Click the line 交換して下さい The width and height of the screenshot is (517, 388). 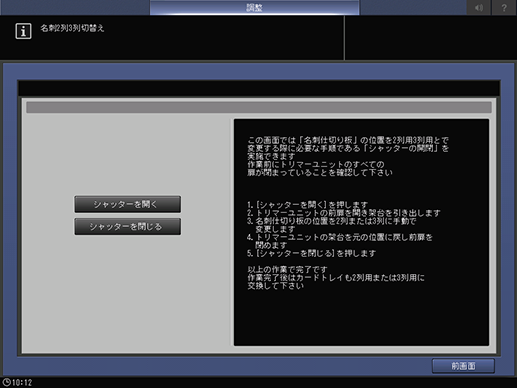pyautogui.click(x=275, y=286)
